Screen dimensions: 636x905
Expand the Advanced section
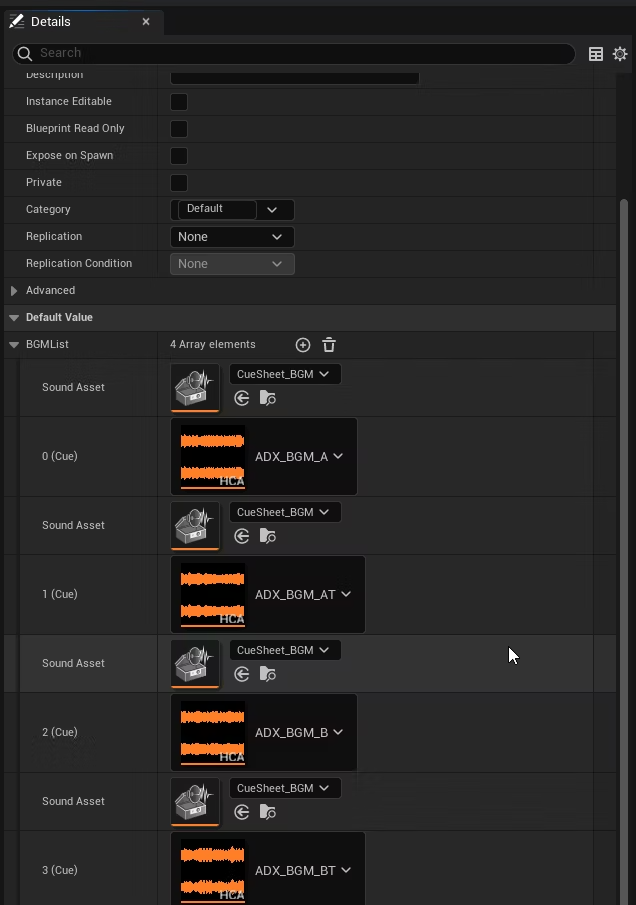click(14, 291)
